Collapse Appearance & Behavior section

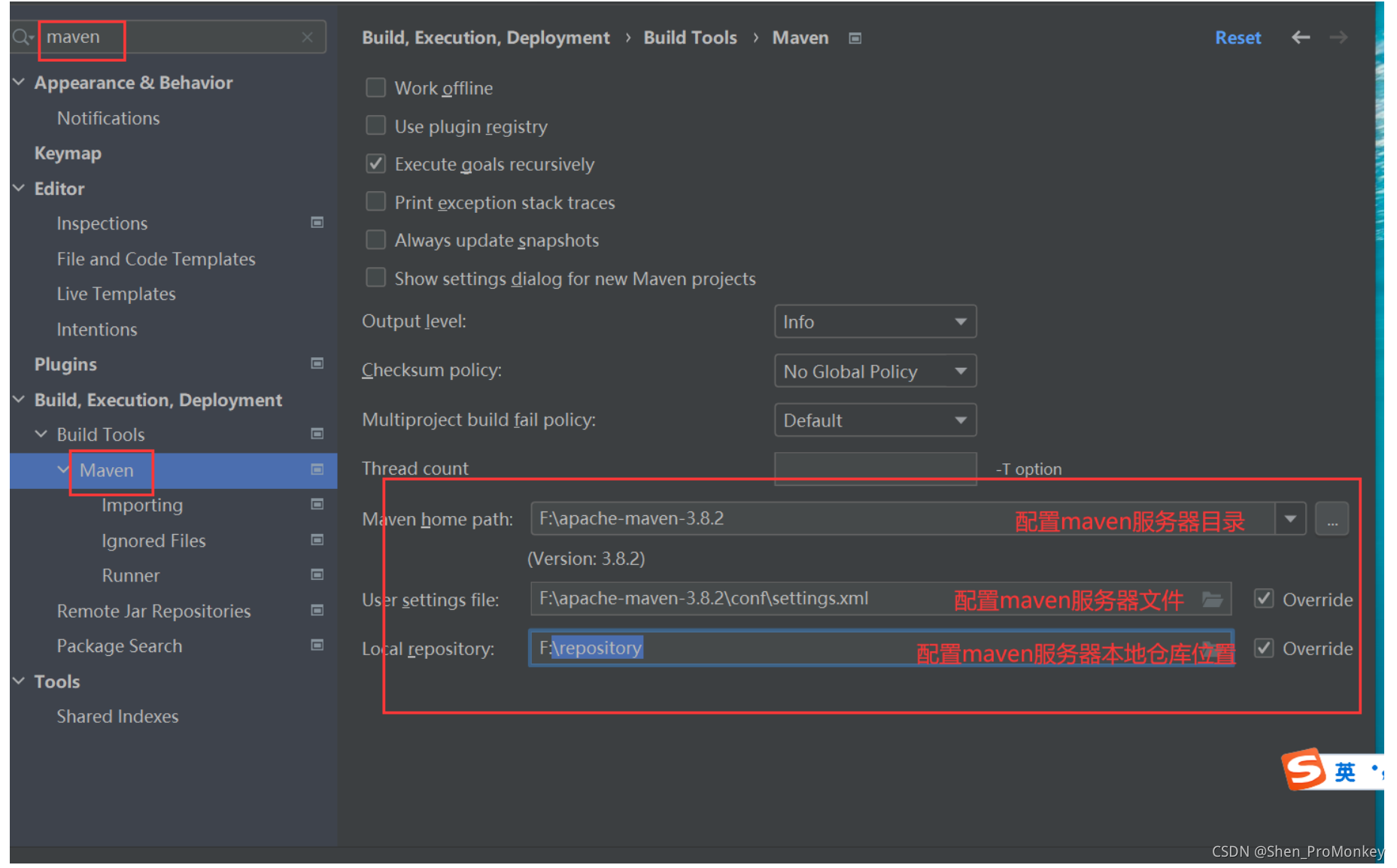point(20,82)
